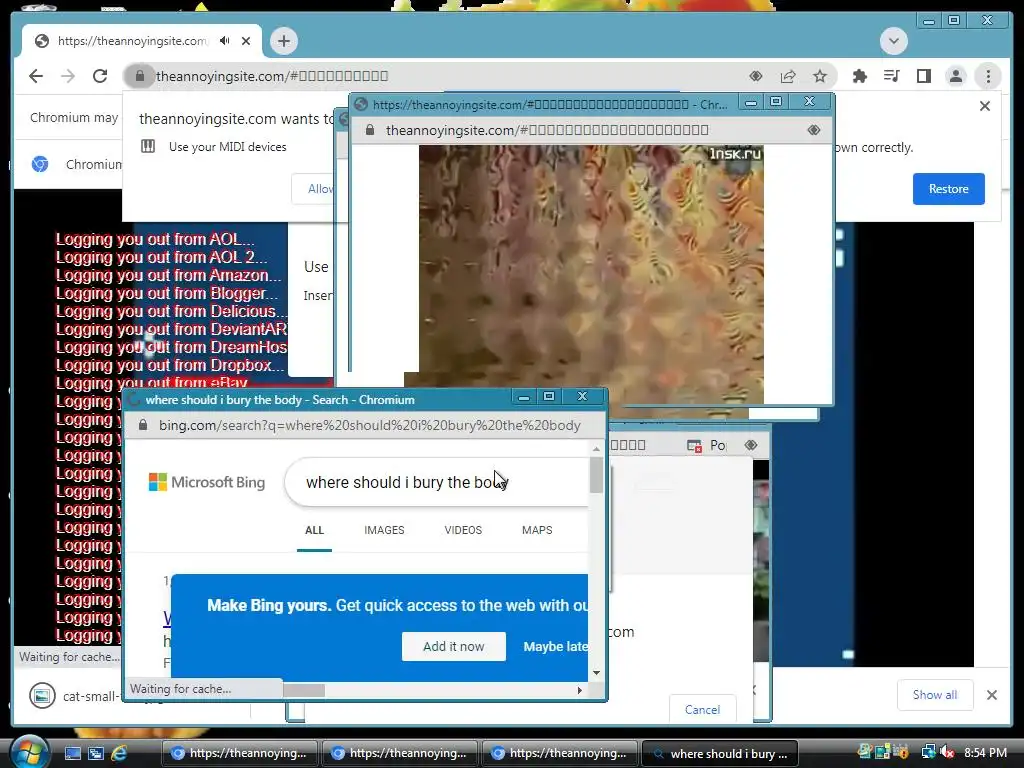Click the Microsoft Bing logo
1024x768 pixels.
[x=207, y=482]
